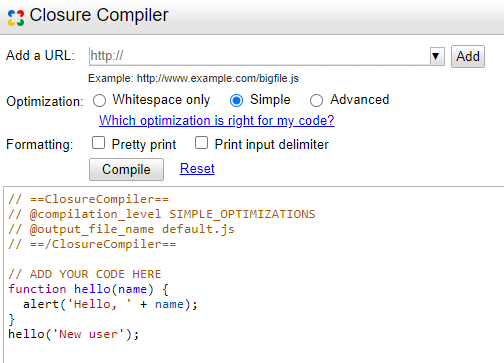Click the '@compilation_level SIMPLE_OPTIMIZATIONS' code line
This screenshot has height=363, width=504.
(x=162, y=214)
